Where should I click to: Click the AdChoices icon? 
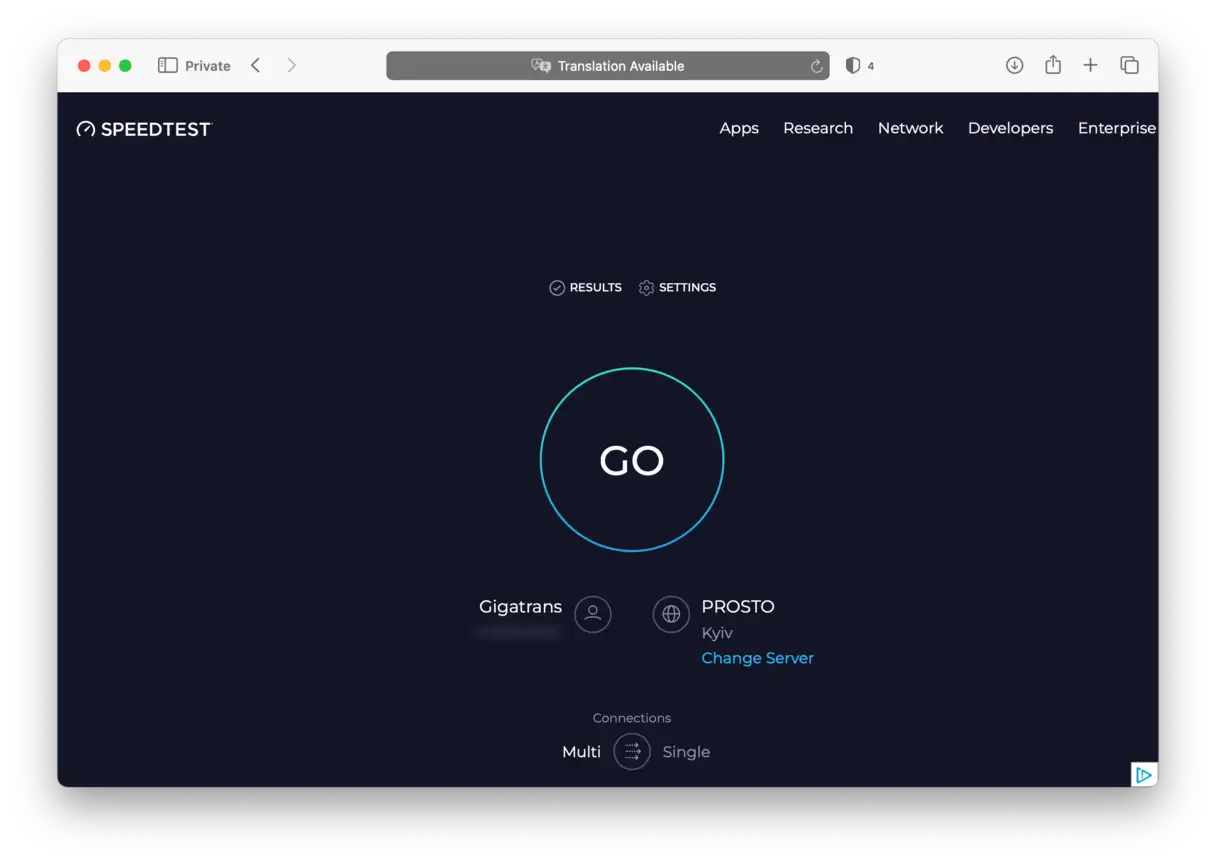click(x=1143, y=774)
